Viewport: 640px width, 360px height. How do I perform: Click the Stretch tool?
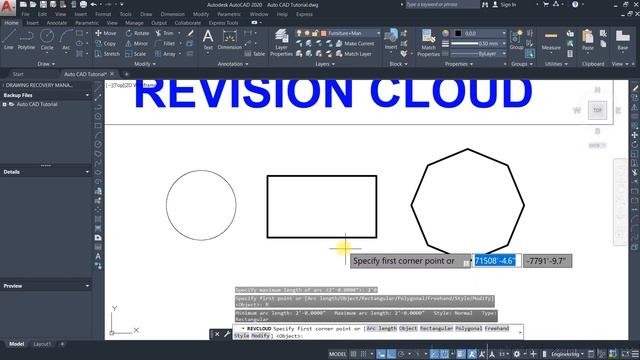[107, 53]
